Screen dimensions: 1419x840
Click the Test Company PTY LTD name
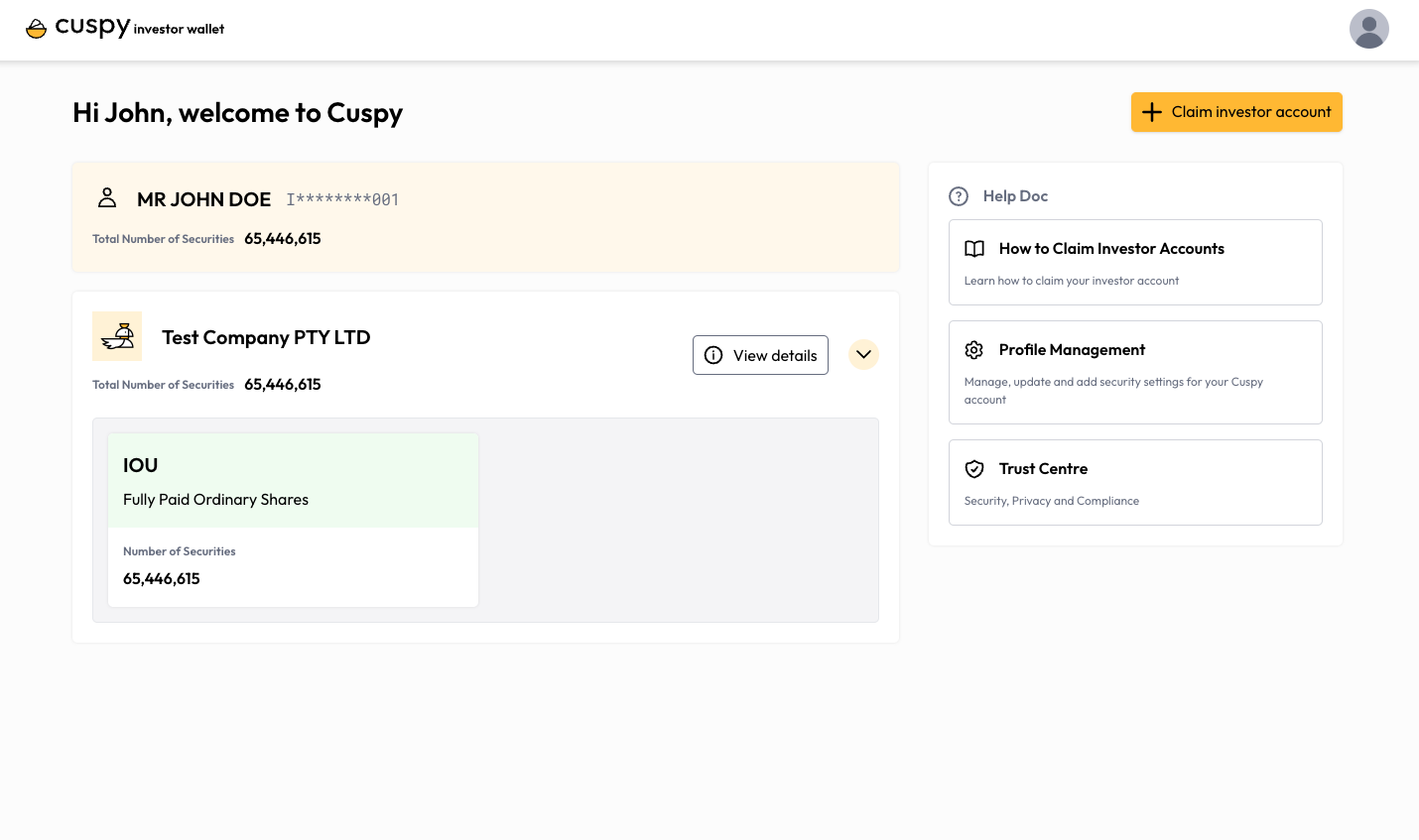(x=266, y=337)
